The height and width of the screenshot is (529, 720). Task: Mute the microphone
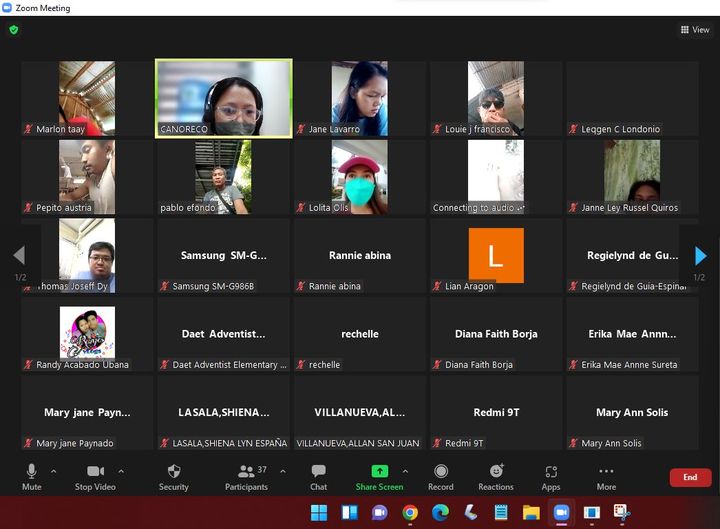coord(32,476)
